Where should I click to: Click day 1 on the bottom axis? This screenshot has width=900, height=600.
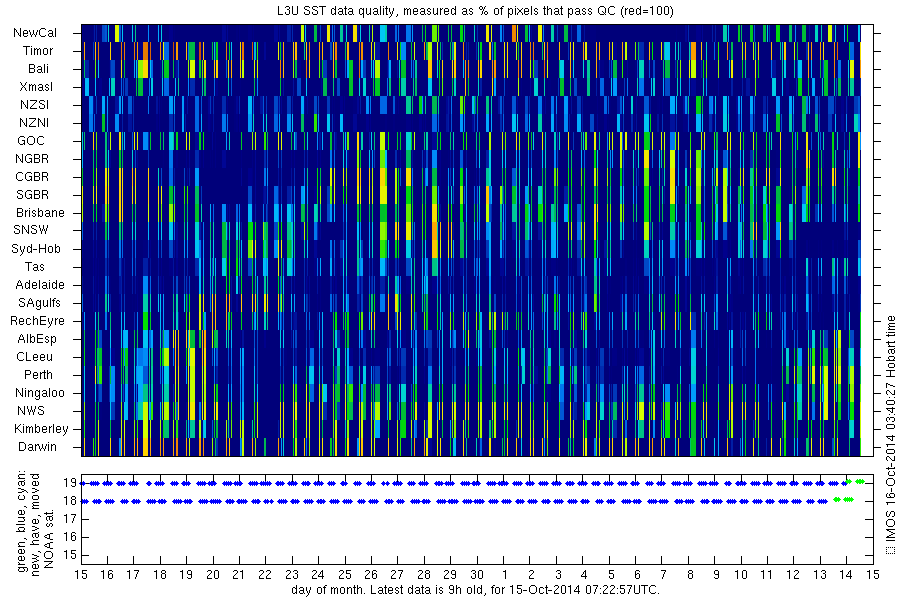point(505,575)
